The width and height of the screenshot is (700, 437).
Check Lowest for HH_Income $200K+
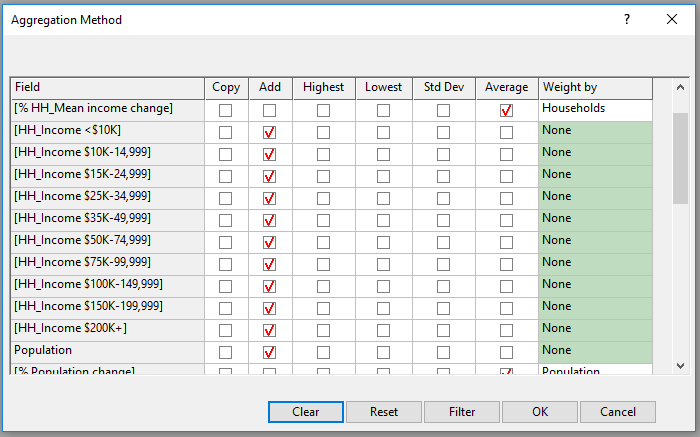coord(383,330)
